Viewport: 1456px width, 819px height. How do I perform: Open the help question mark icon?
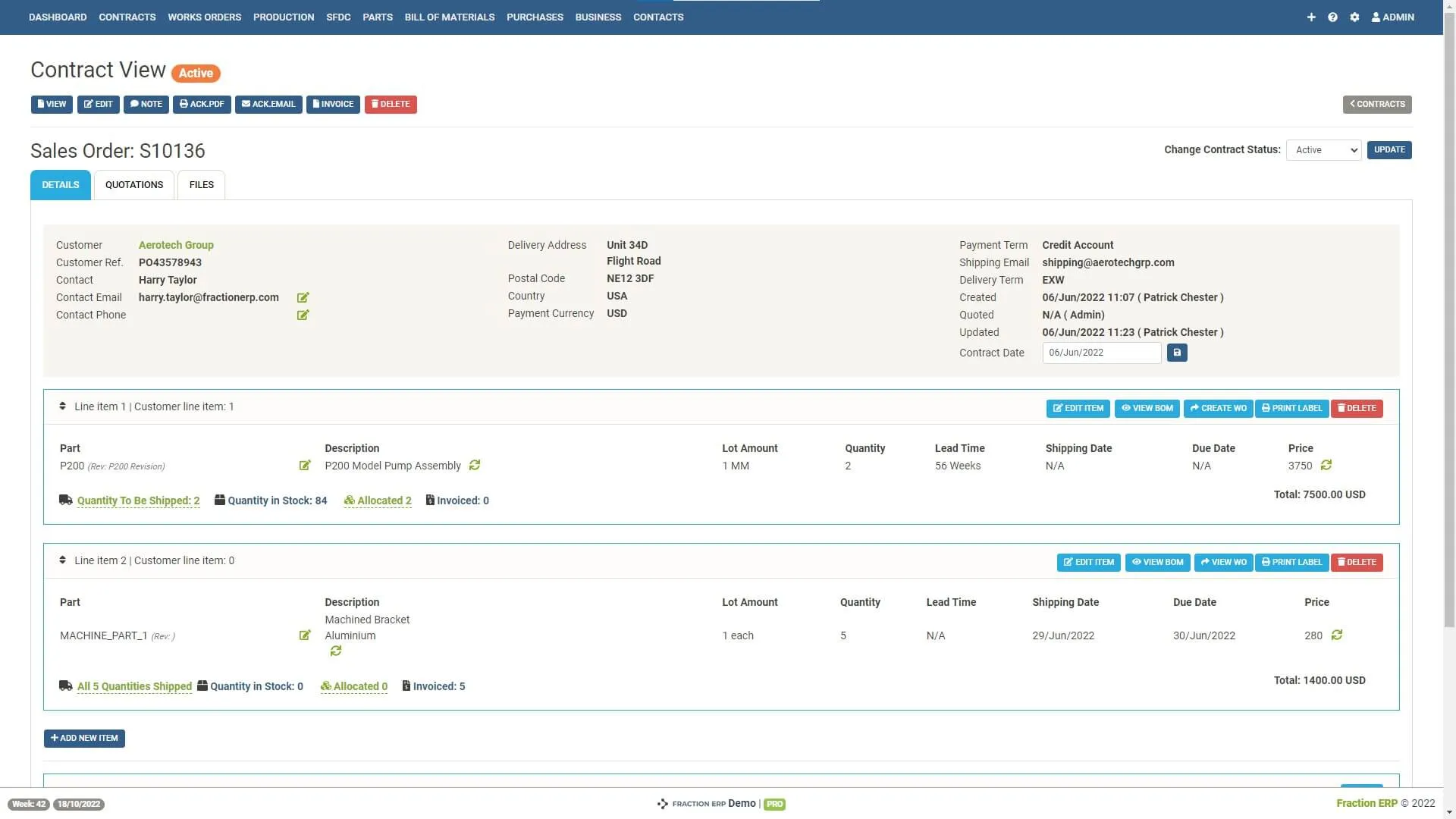pyautogui.click(x=1332, y=17)
